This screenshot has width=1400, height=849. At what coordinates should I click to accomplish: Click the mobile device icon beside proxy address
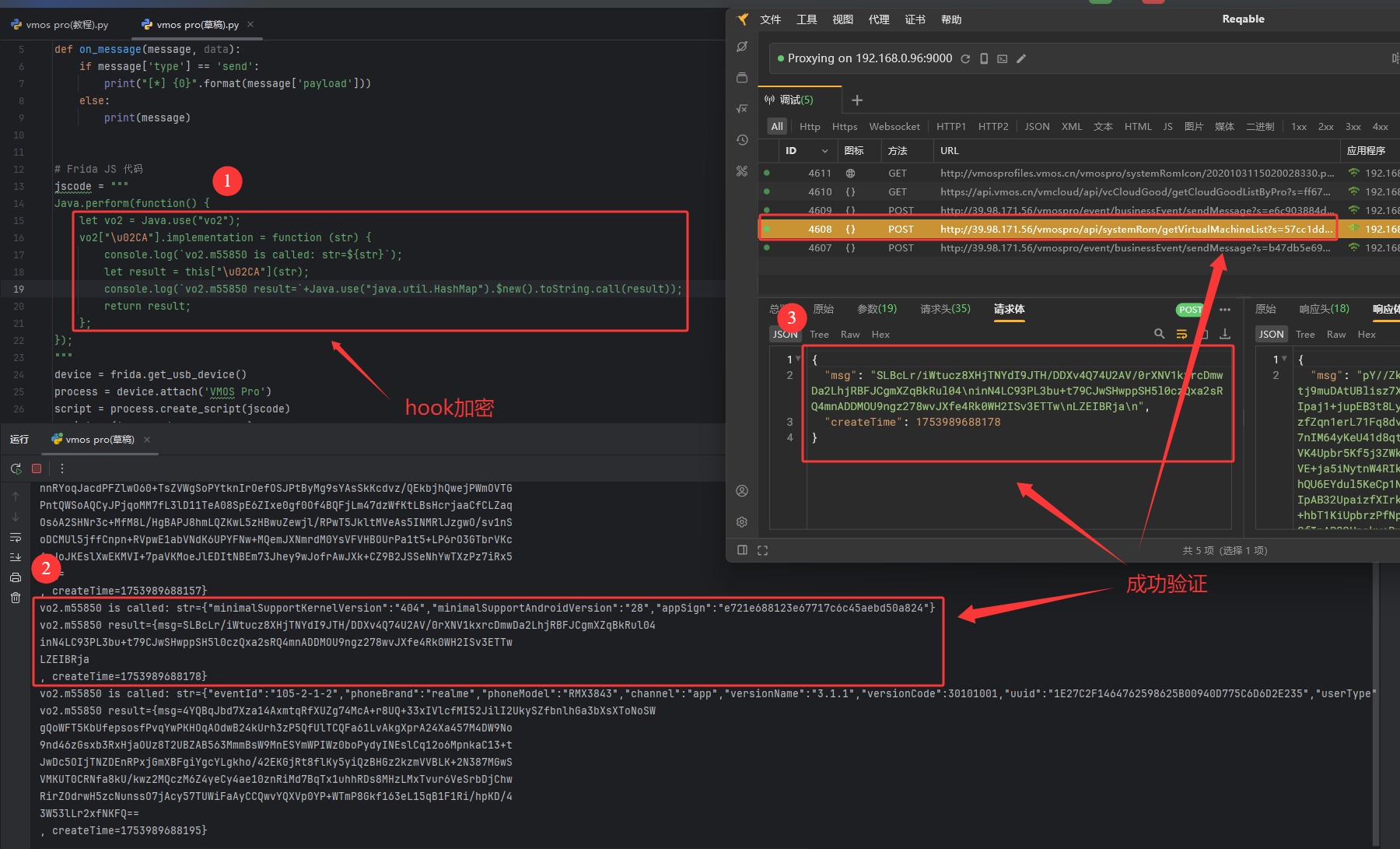pyautogui.click(x=984, y=58)
